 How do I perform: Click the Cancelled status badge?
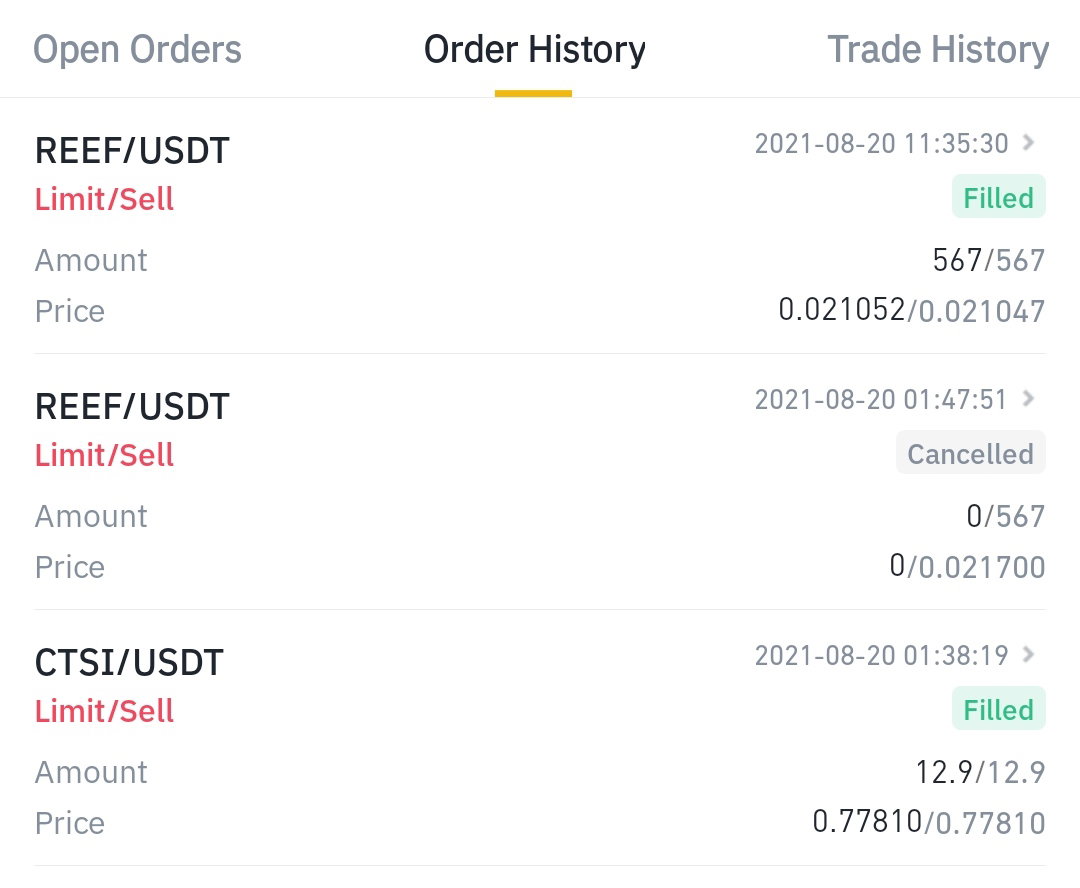970,453
